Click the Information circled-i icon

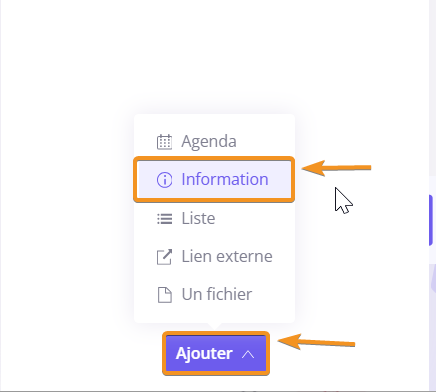164,180
